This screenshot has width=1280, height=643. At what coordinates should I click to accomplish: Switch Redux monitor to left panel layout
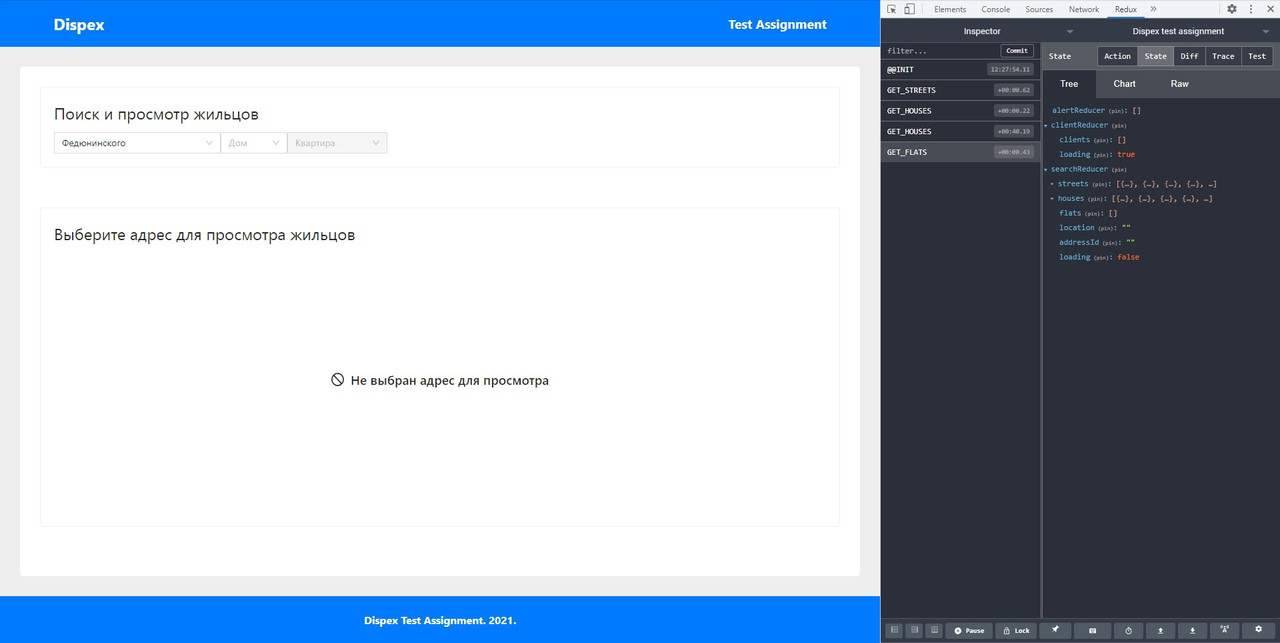click(895, 630)
